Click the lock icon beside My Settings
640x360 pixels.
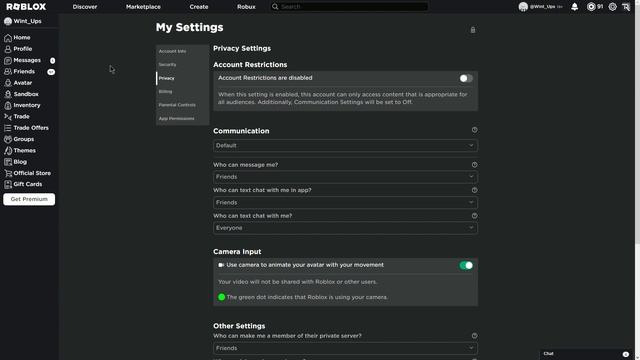[473, 30]
